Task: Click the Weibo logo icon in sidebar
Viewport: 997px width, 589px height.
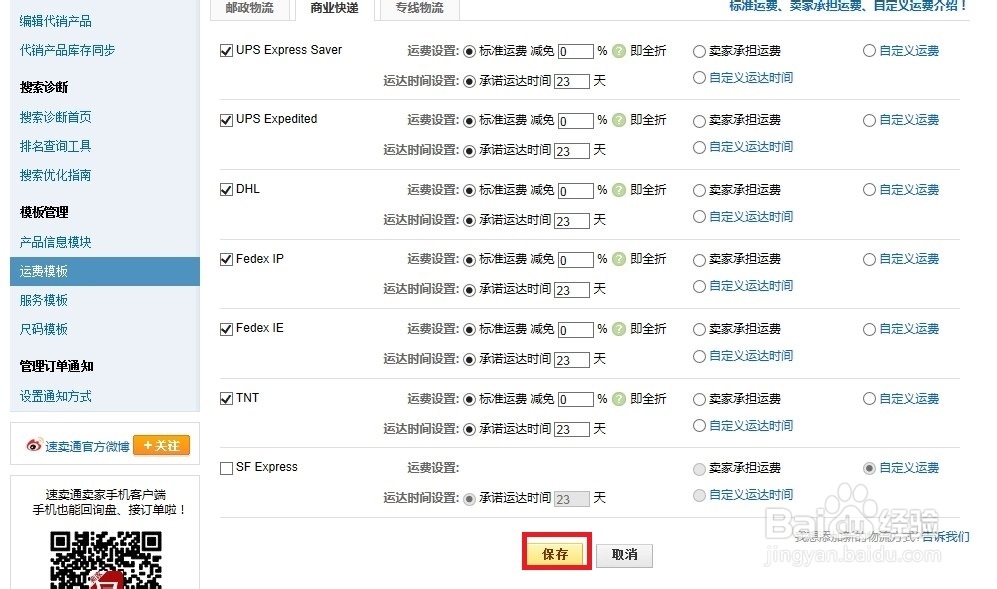Action: pos(34,445)
